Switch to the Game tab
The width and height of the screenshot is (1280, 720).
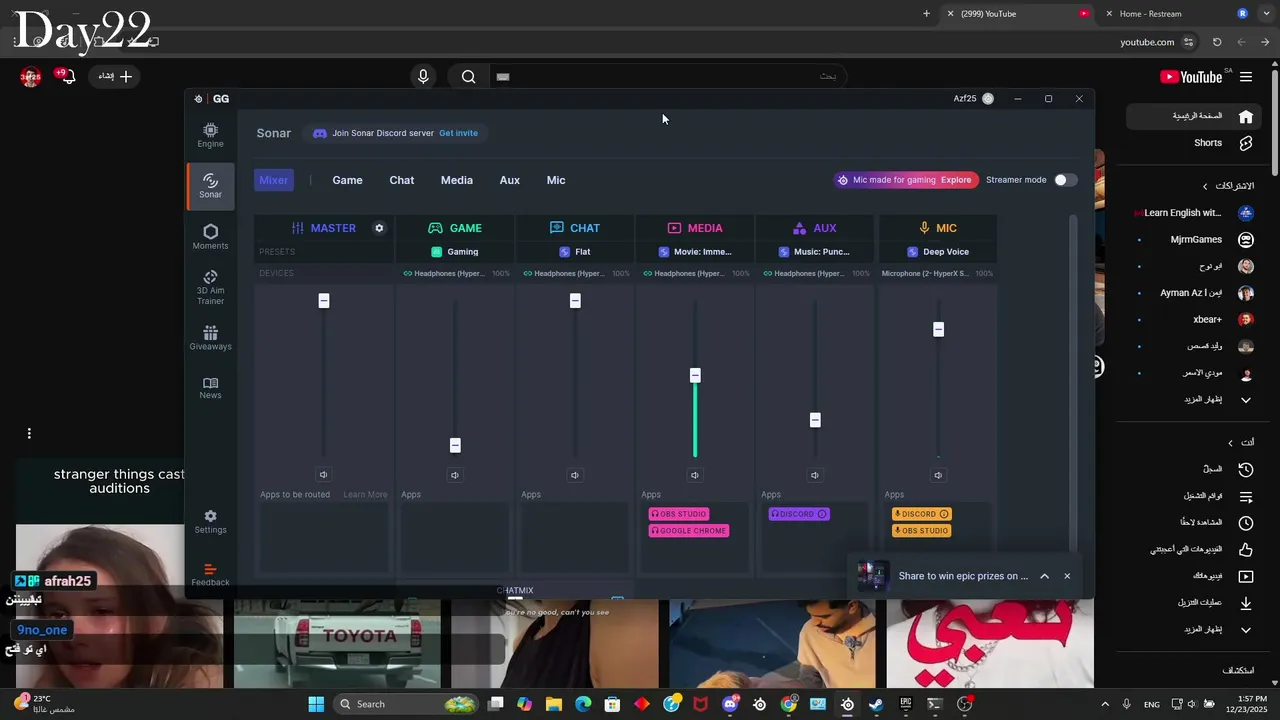click(347, 180)
